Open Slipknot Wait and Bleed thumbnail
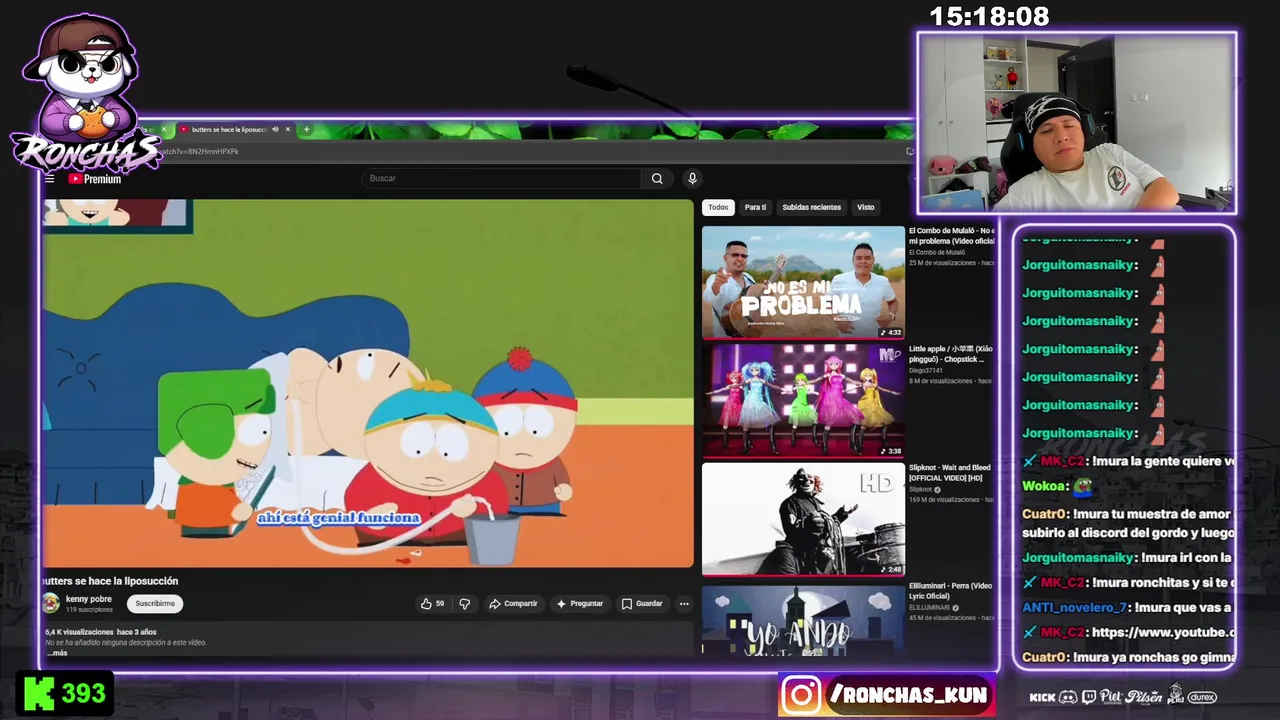The width and height of the screenshot is (1280, 720). click(x=803, y=519)
